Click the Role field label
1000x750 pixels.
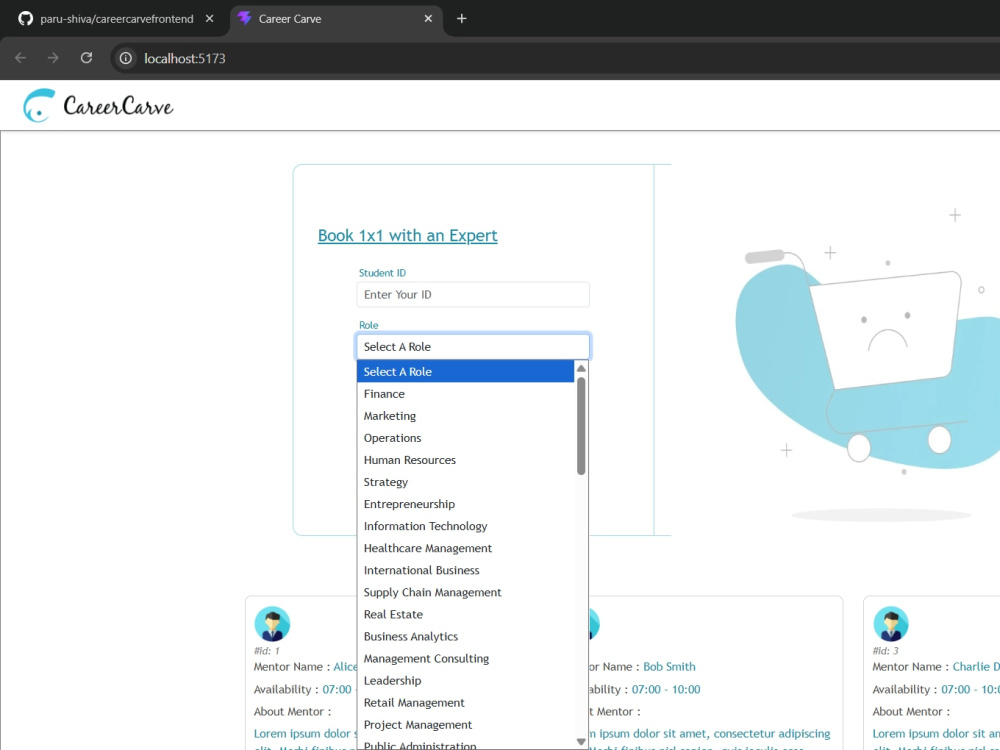[369, 325]
